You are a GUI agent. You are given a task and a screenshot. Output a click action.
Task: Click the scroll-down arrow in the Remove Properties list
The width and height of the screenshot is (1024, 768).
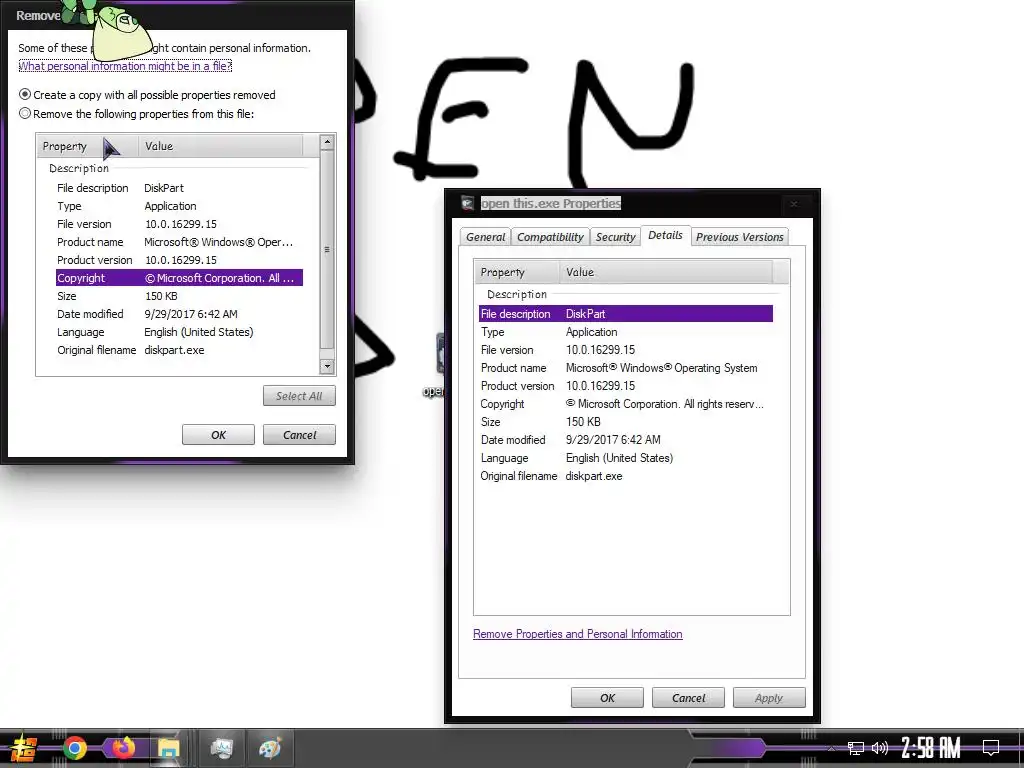coord(327,366)
